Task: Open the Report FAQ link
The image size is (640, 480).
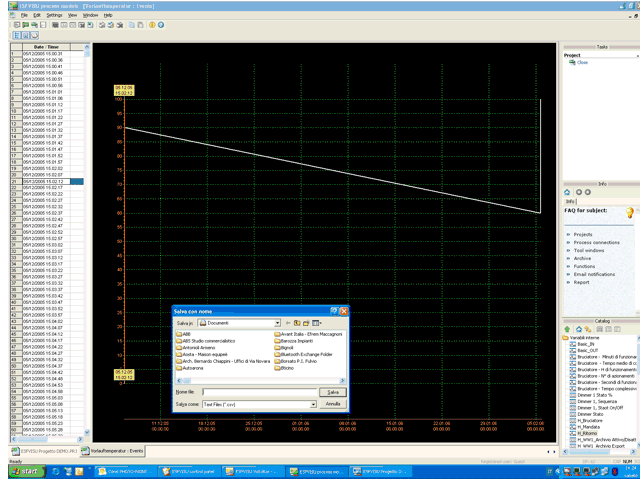Action: coord(581,282)
